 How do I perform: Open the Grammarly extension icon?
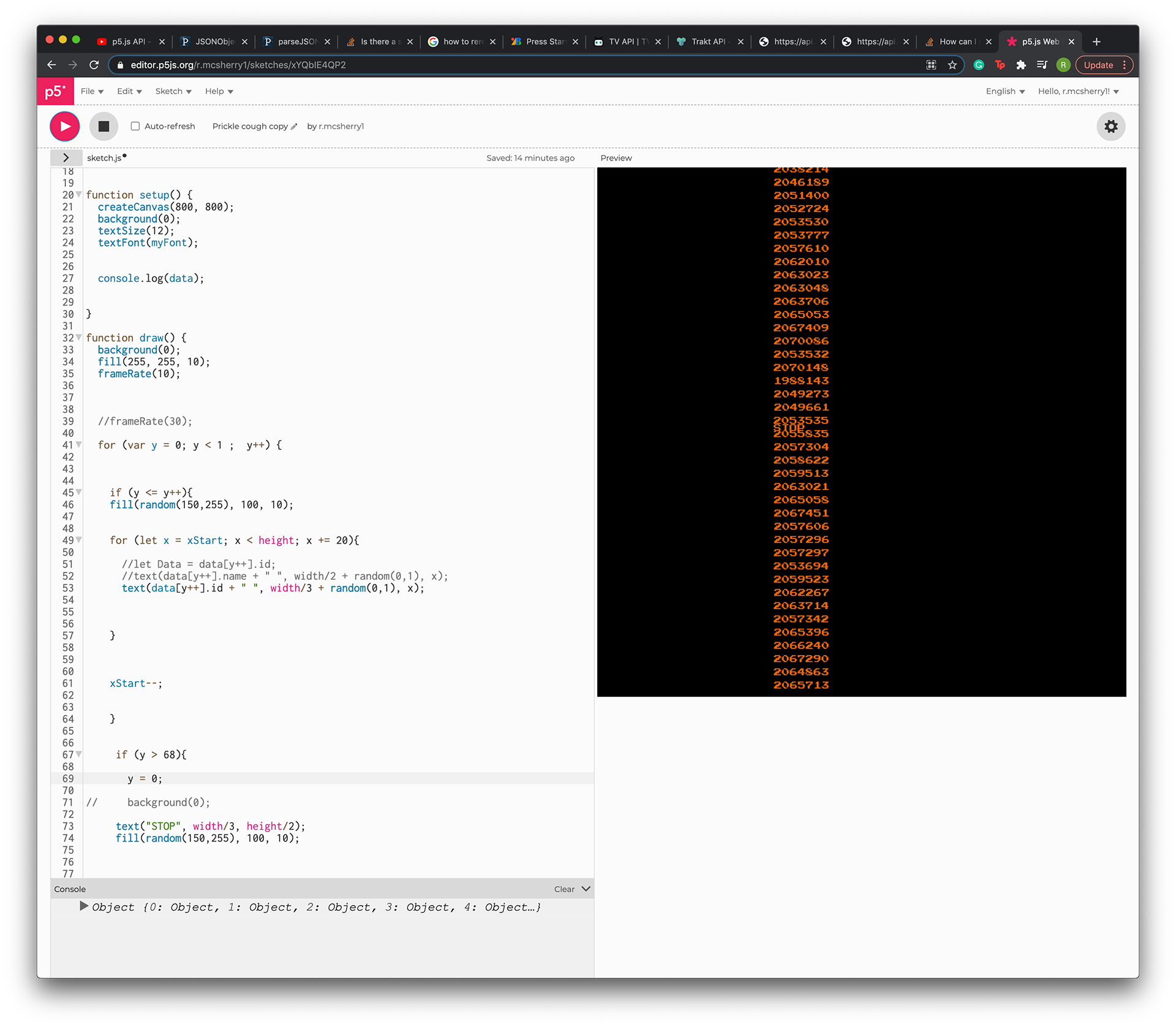coord(979,65)
